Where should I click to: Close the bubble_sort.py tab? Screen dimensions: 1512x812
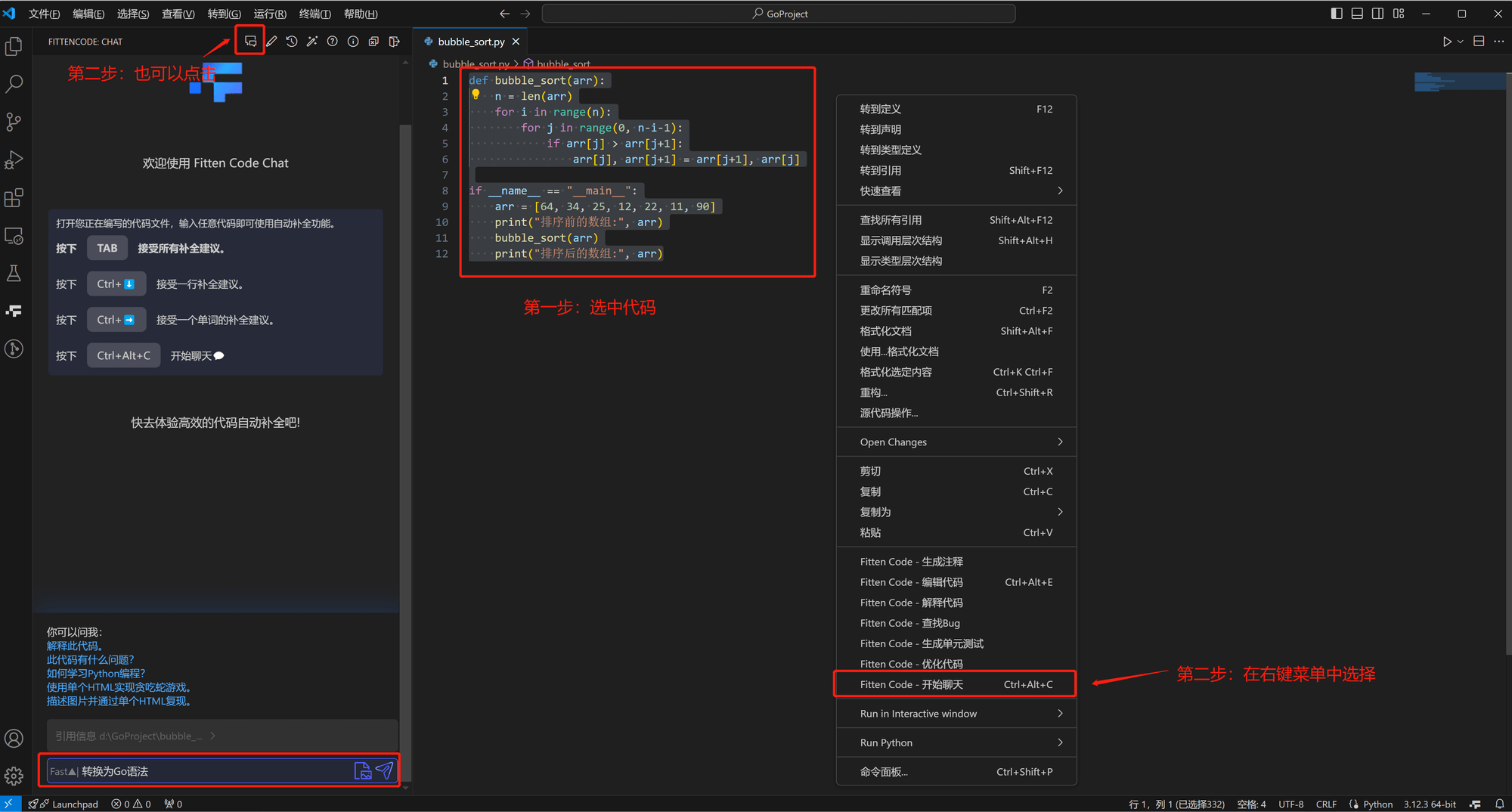click(x=516, y=42)
